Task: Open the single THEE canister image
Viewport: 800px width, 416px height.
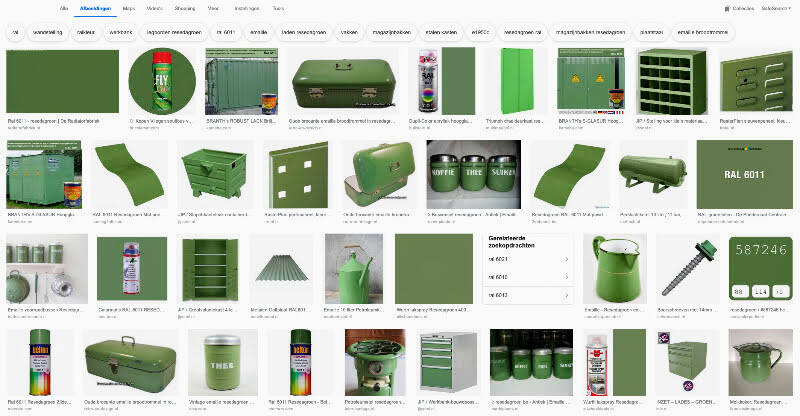Action: coord(222,362)
